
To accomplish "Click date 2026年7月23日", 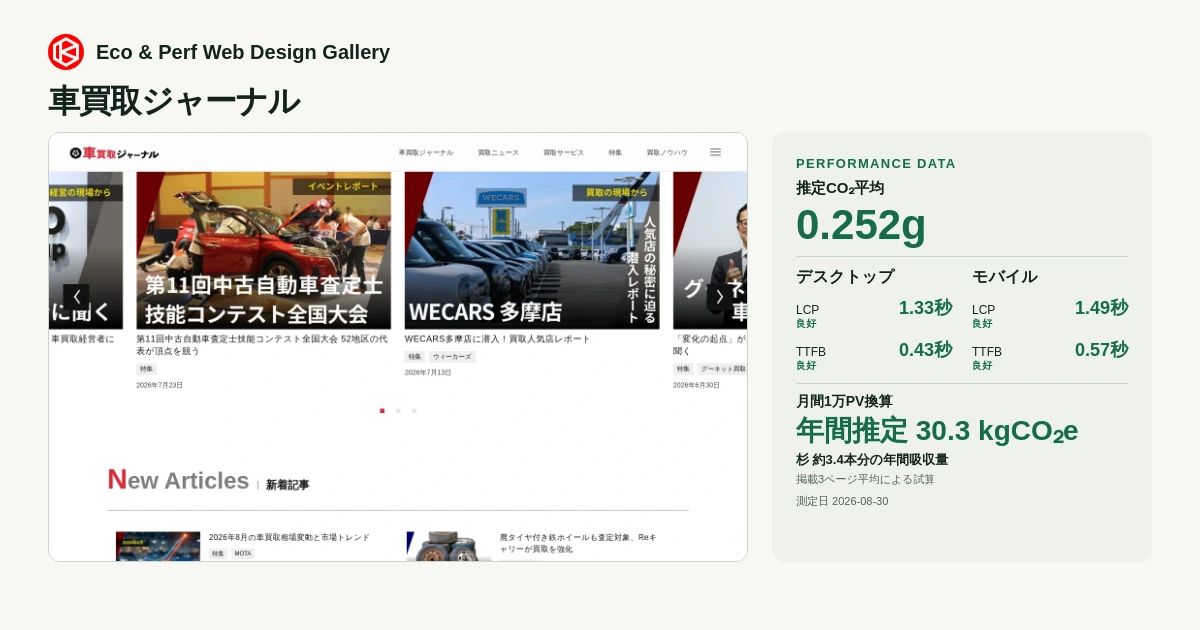I will coord(160,385).
